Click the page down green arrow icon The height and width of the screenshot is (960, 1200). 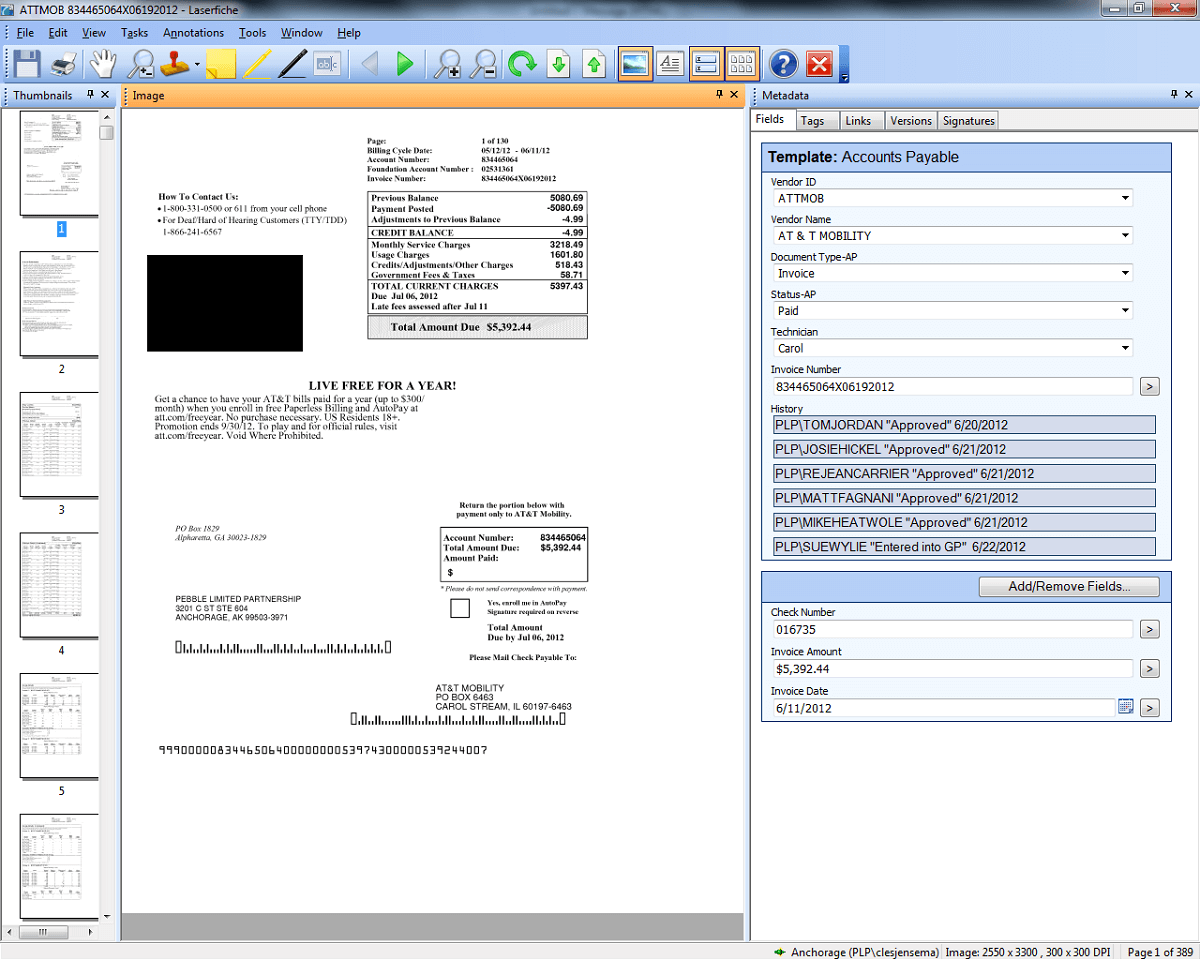point(559,64)
